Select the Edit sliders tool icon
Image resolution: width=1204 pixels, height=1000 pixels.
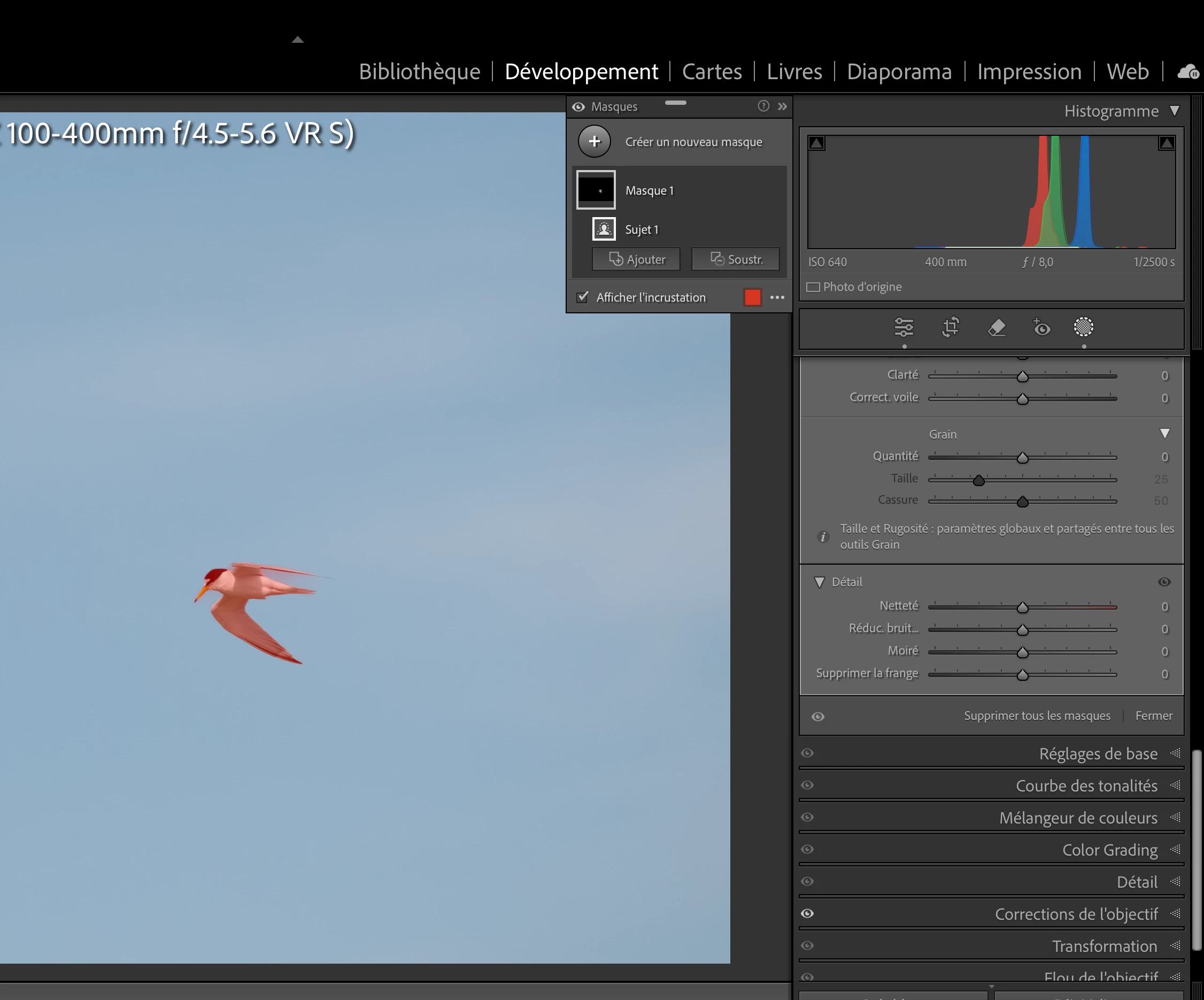click(904, 327)
